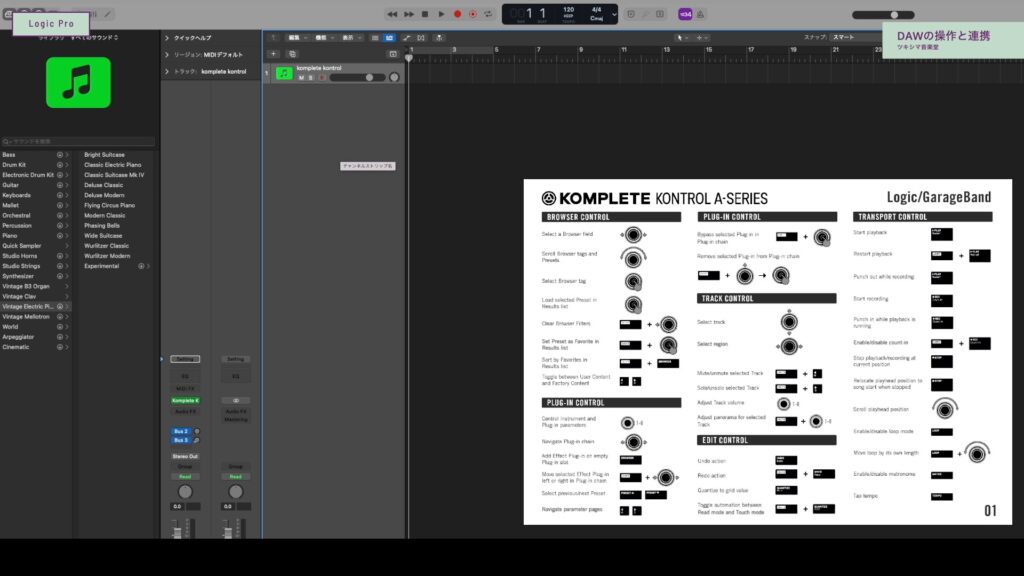Click the red record button

point(458,14)
